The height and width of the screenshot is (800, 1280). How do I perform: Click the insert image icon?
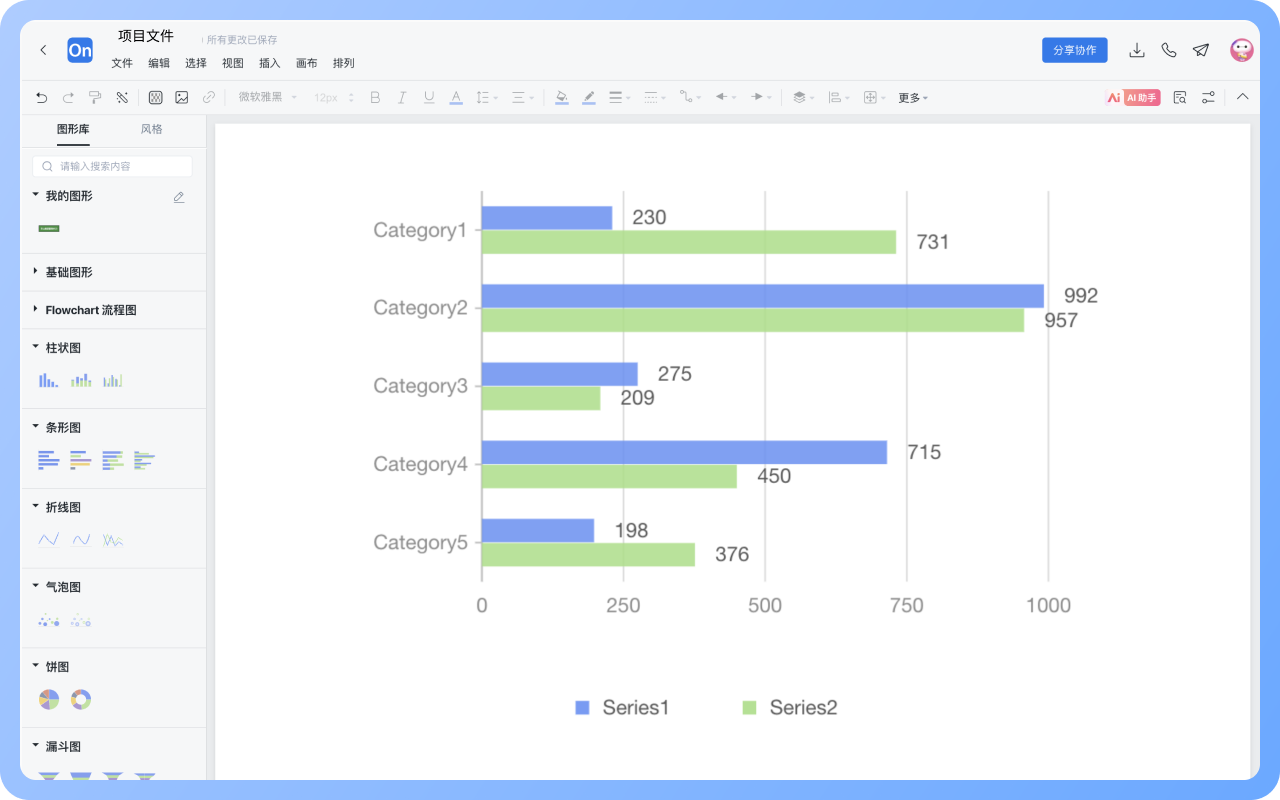point(181,98)
